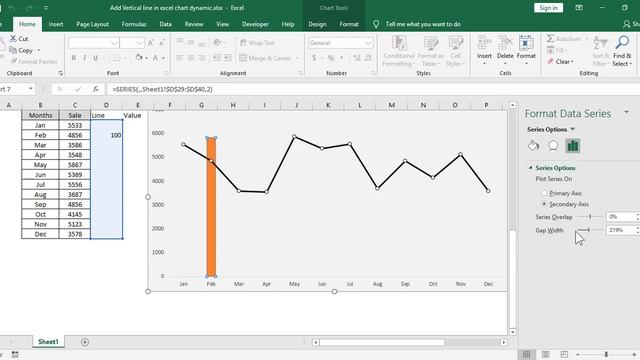Image resolution: width=640 pixels, height=360 pixels.
Task: Open the Format Data Series pane options arrow
Action: coord(627,112)
